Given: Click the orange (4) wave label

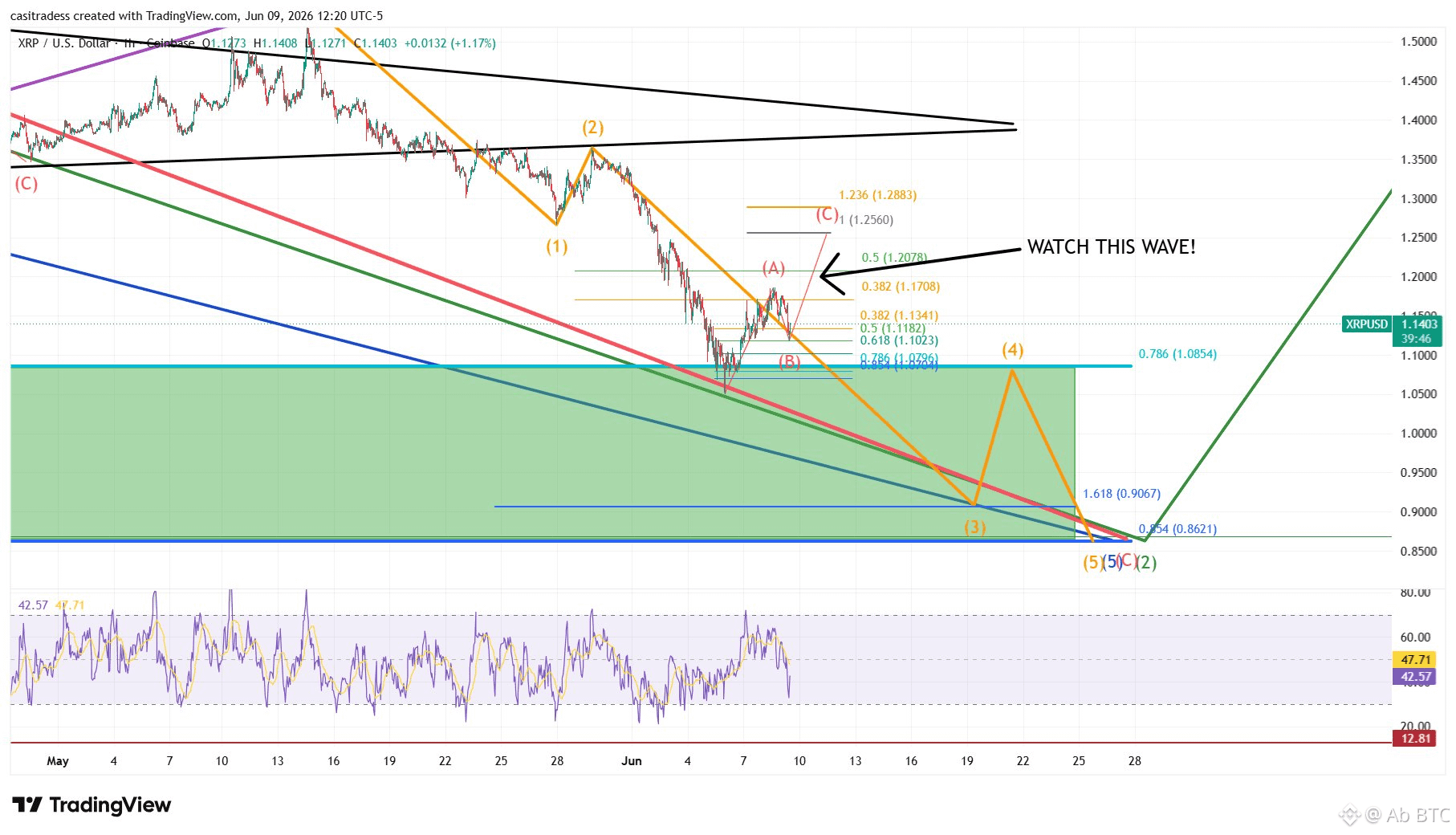Looking at the screenshot, I should 1013,350.
